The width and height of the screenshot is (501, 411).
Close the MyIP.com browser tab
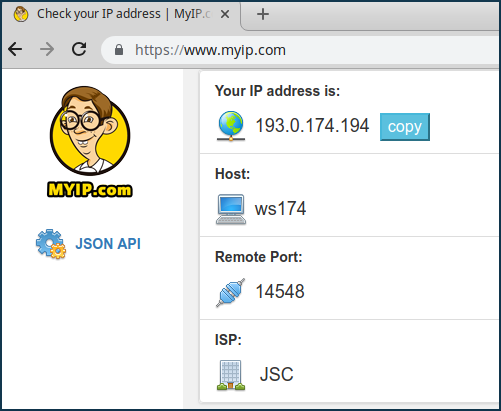point(225,14)
